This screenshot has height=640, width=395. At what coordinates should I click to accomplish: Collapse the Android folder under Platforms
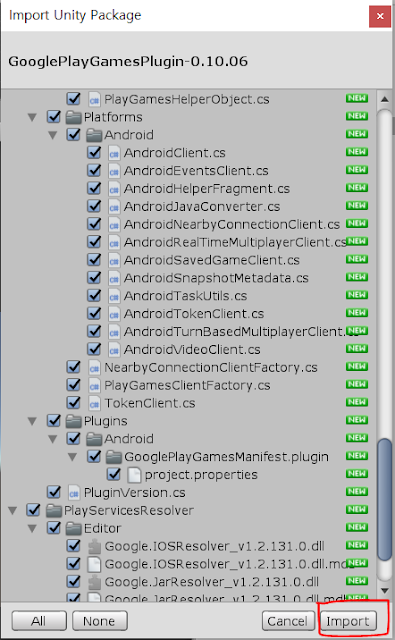pos(52,136)
